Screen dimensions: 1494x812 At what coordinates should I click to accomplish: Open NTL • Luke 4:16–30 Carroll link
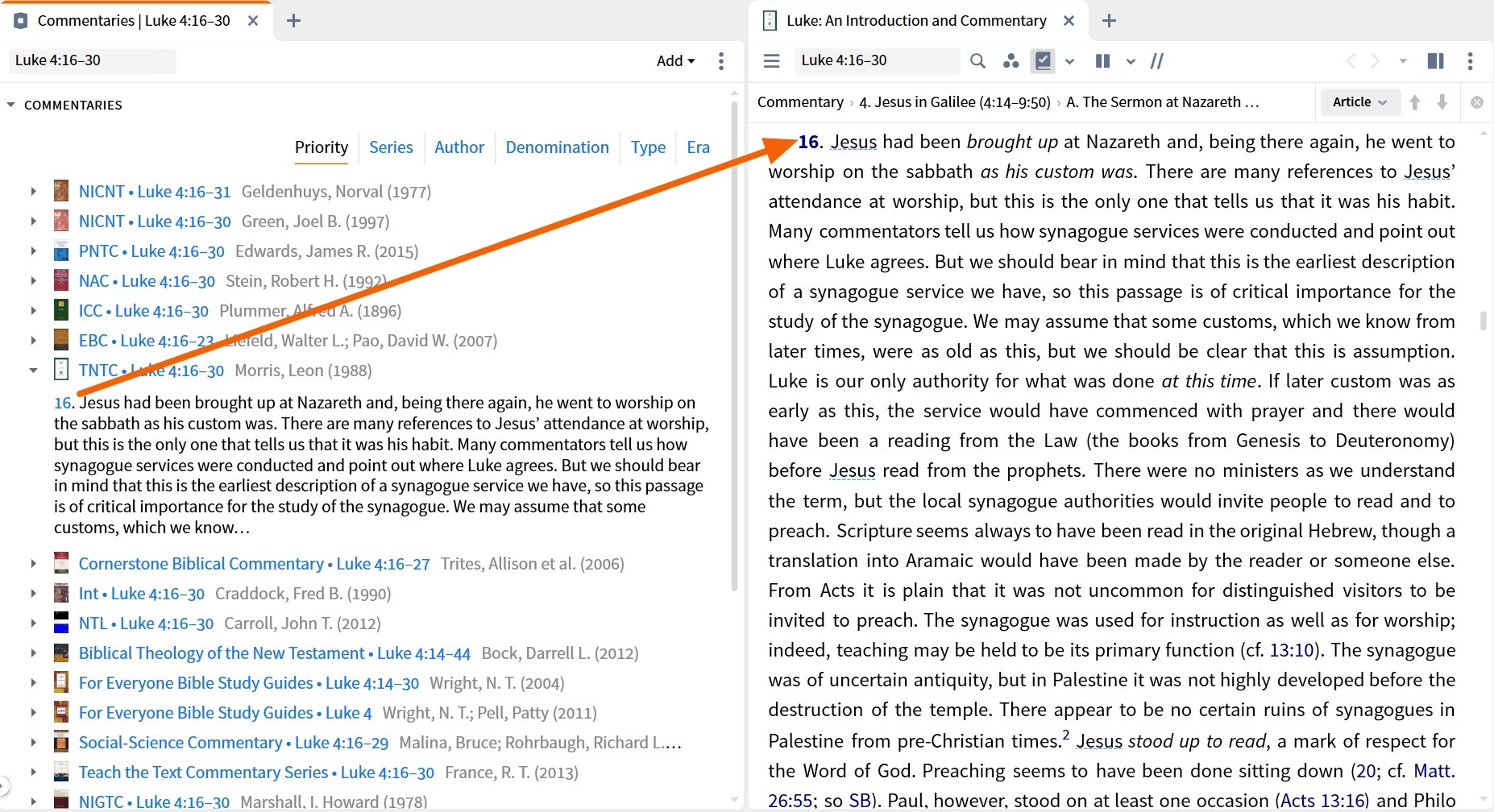point(146,623)
